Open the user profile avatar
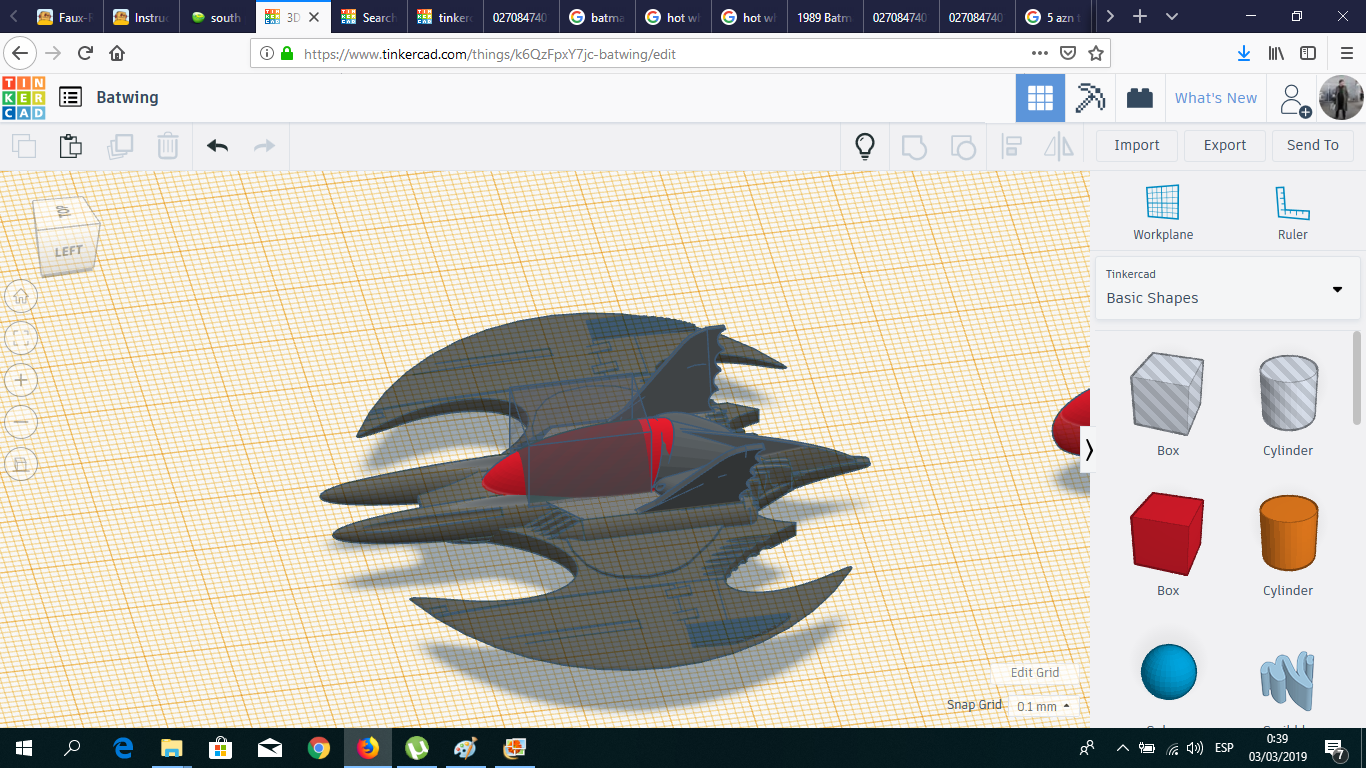The width and height of the screenshot is (1366, 768). pos(1341,98)
